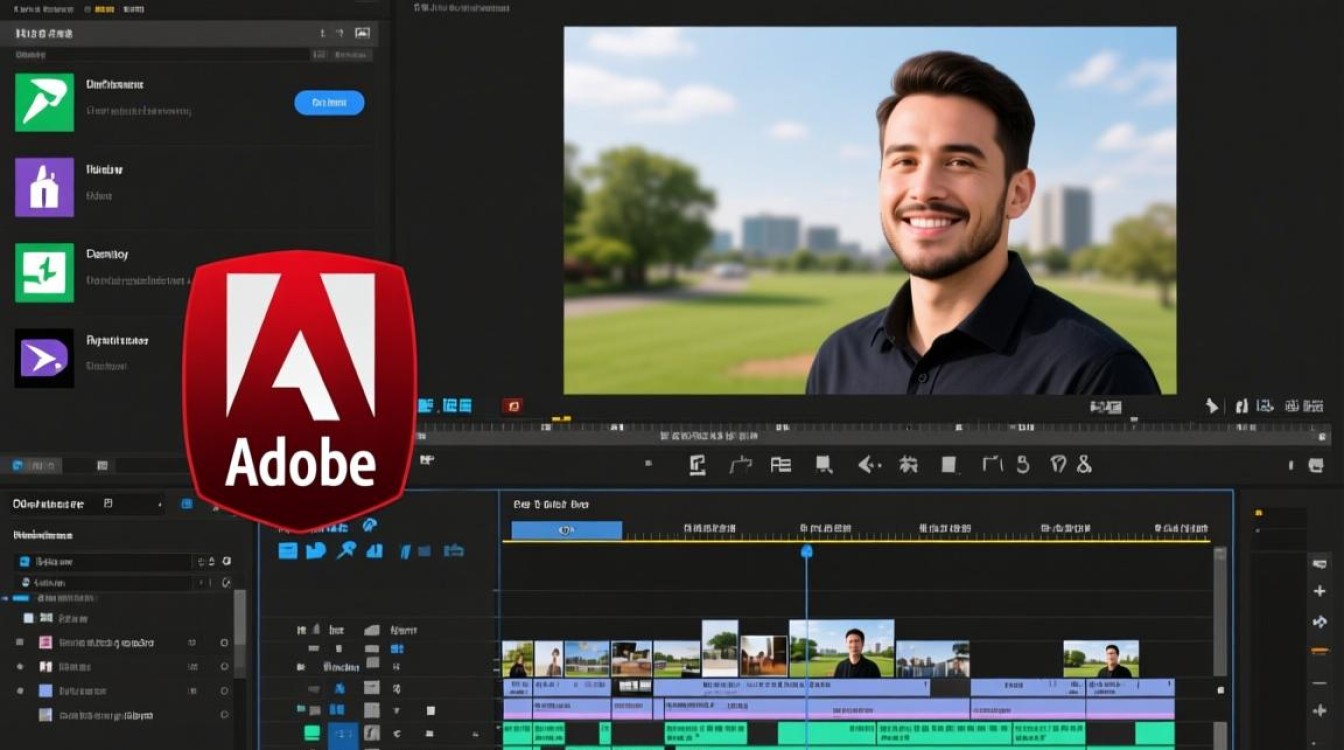The width and height of the screenshot is (1344, 750).
Task: Select the blue wrench tool in timeline toolbar
Action: (x=346, y=550)
